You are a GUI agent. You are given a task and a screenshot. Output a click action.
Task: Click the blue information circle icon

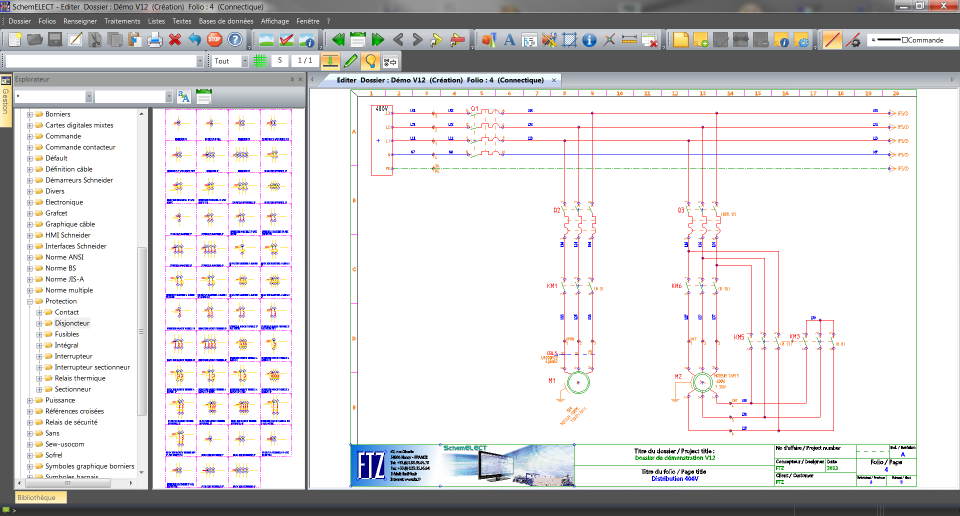coord(589,40)
